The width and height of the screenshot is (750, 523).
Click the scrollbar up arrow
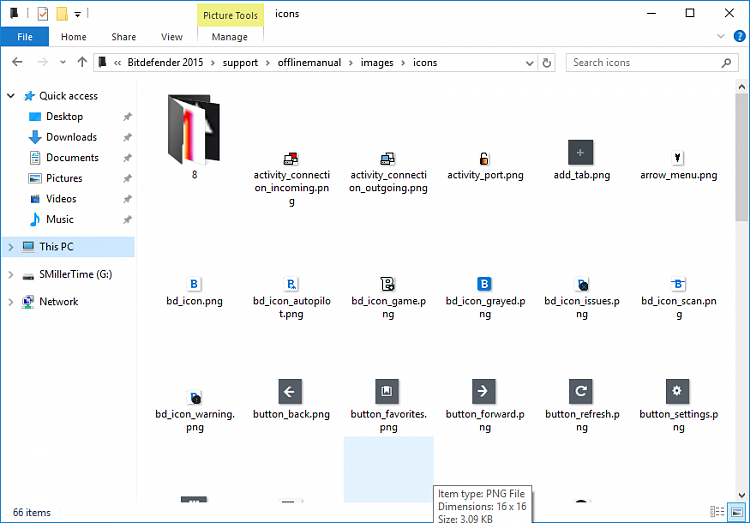pyautogui.click(x=741, y=87)
